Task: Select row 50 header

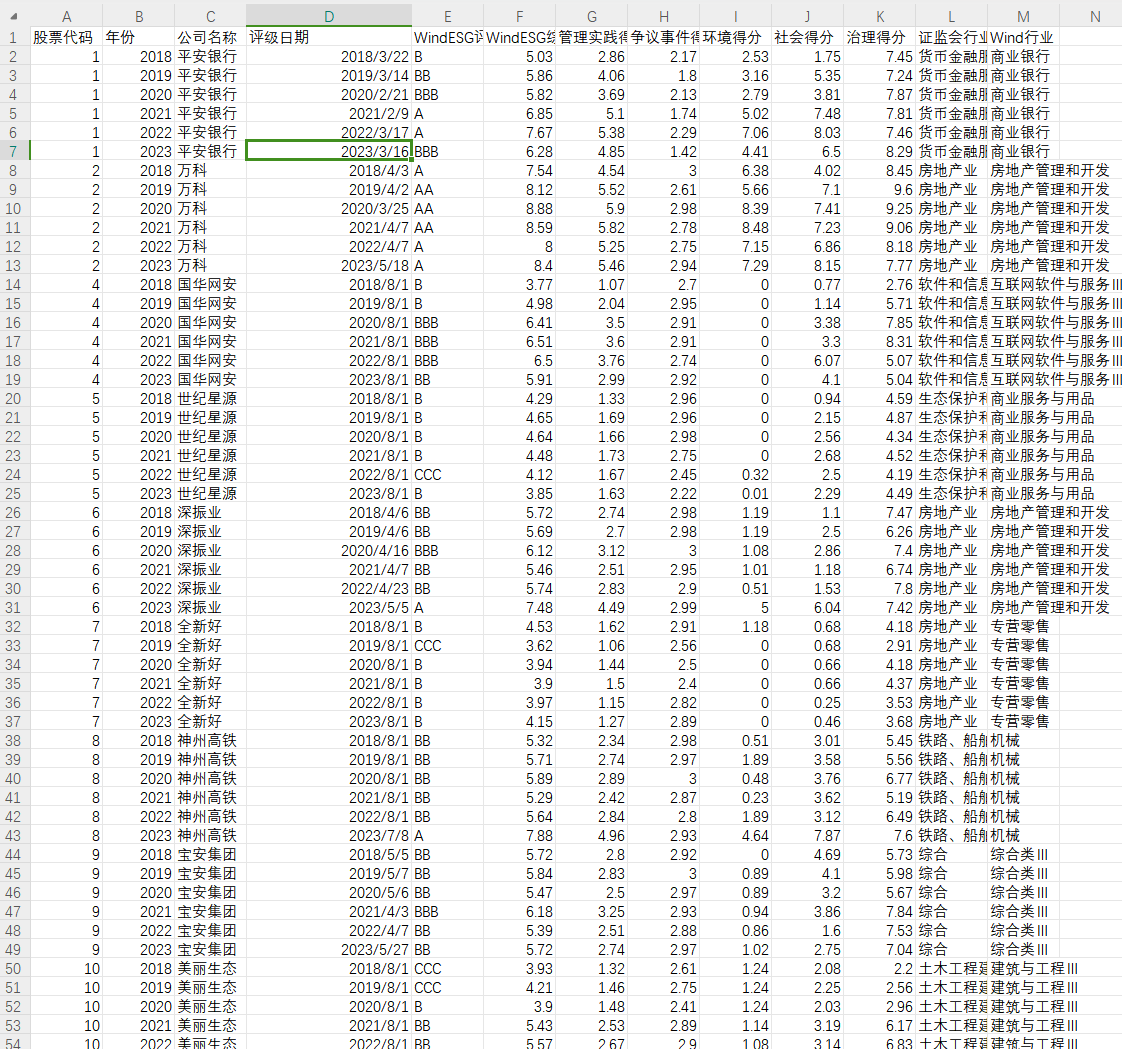Action: (14, 969)
